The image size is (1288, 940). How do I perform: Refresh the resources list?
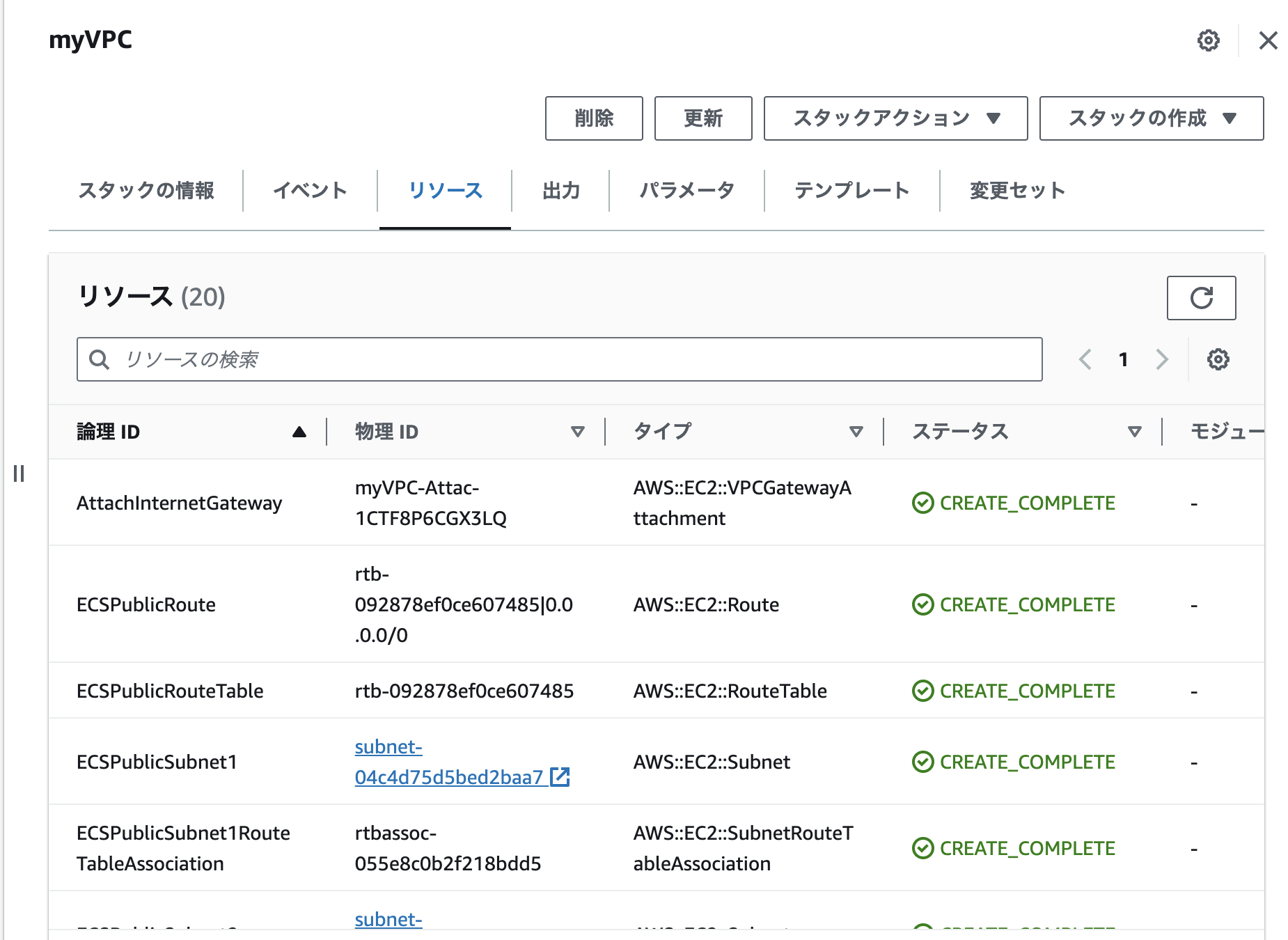pos(1201,298)
